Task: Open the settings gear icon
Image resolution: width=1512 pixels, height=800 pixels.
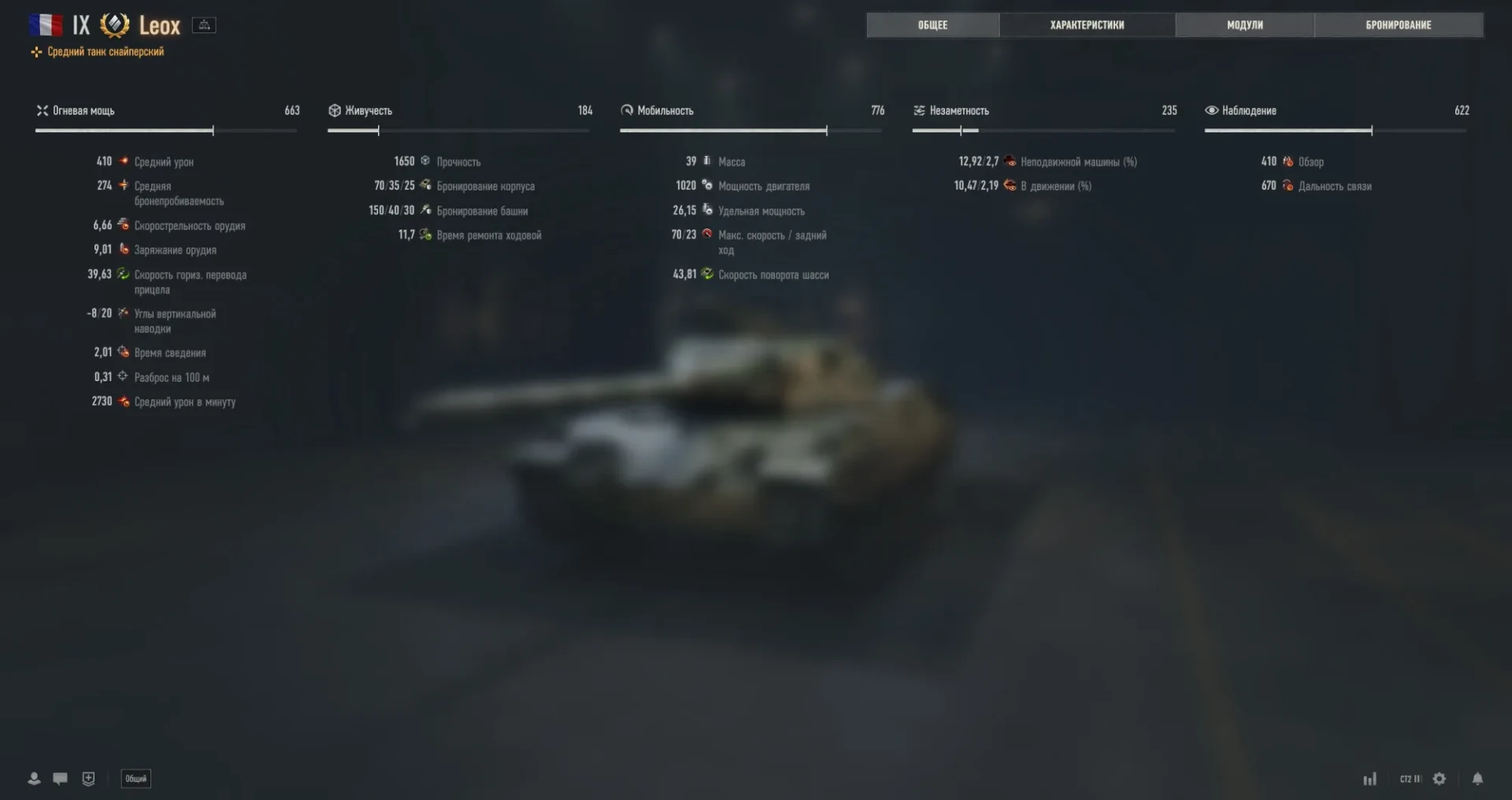Action: pos(1440,779)
